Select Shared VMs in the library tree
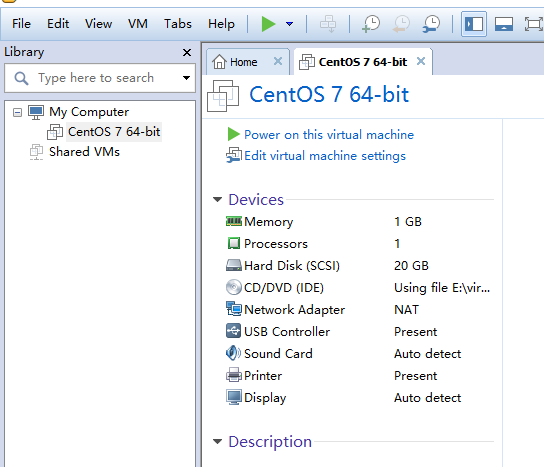Image resolution: width=544 pixels, height=467 pixels. coord(84,152)
